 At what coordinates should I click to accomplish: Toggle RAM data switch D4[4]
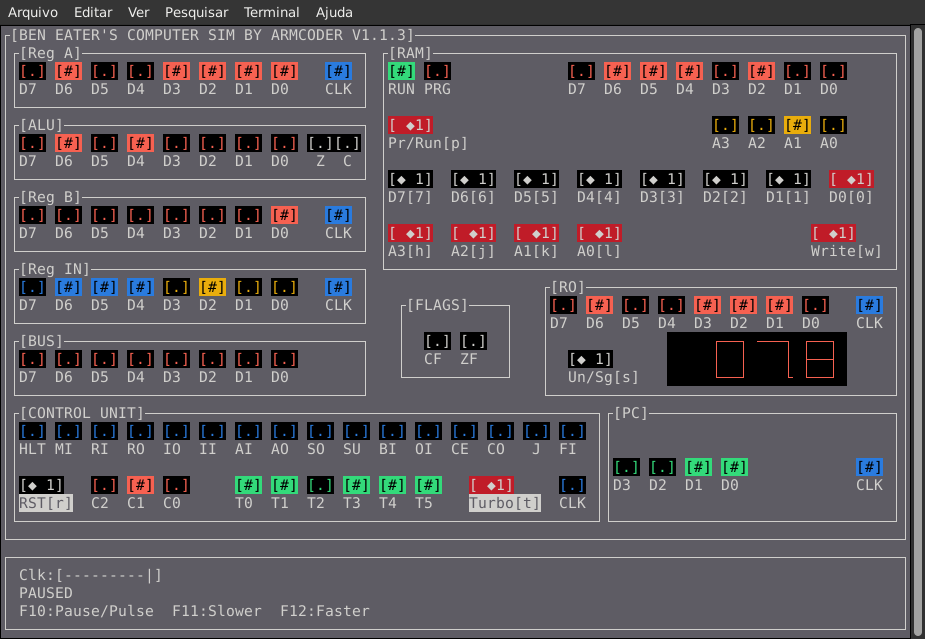click(599, 179)
